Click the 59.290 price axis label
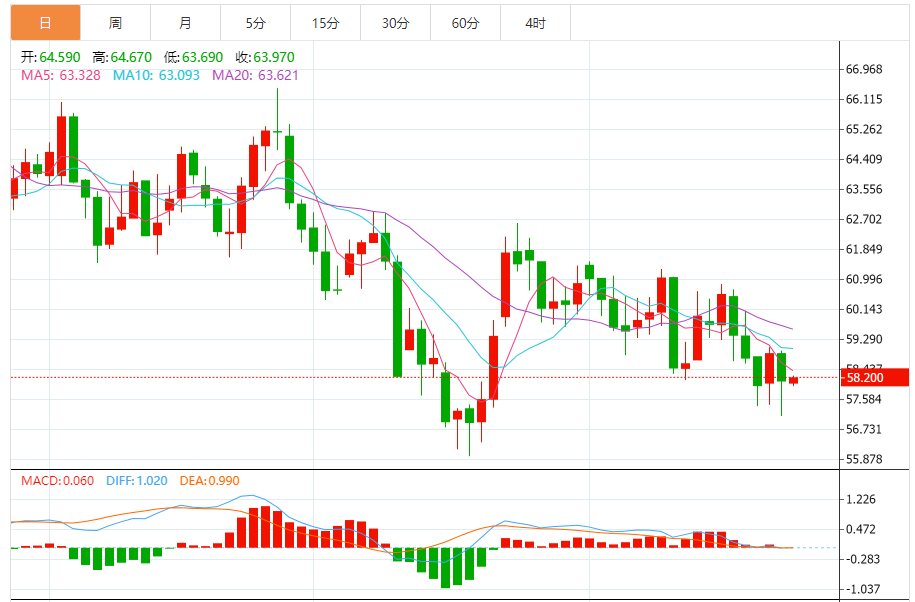Image resolution: width=915 pixels, height=602 pixels. coord(864,339)
